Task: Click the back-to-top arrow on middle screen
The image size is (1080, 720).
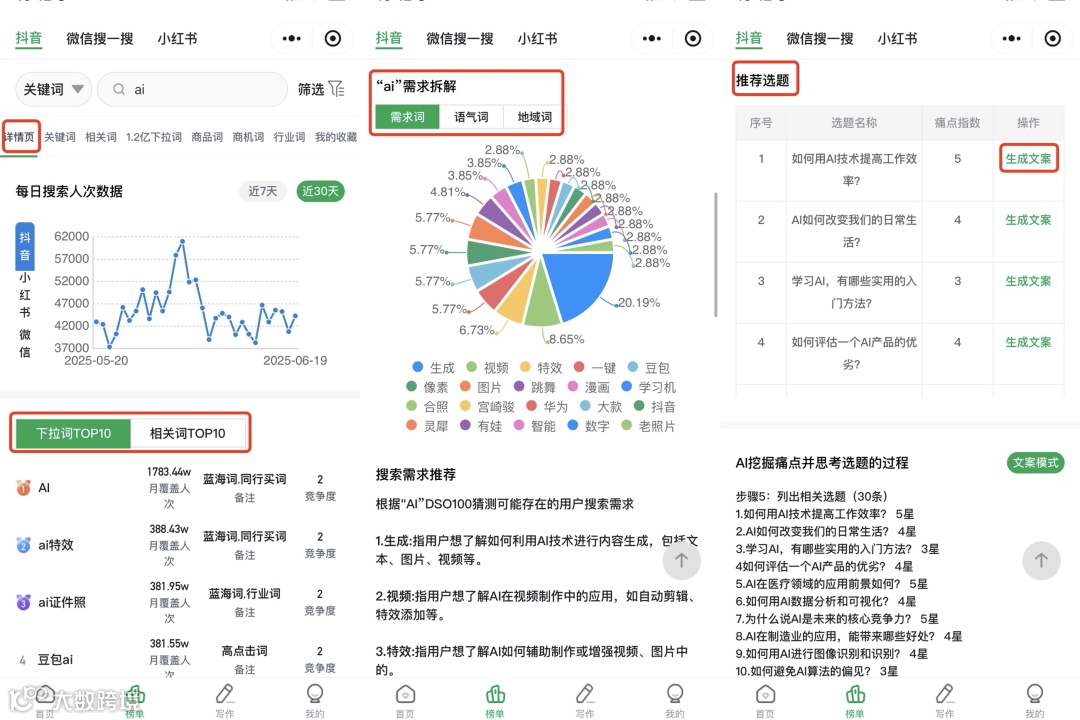Action: 681,560
